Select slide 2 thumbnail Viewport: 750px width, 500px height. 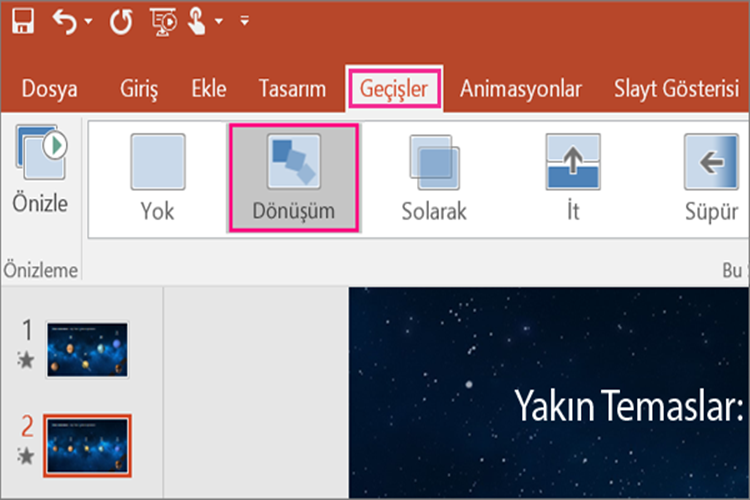[x=88, y=446]
